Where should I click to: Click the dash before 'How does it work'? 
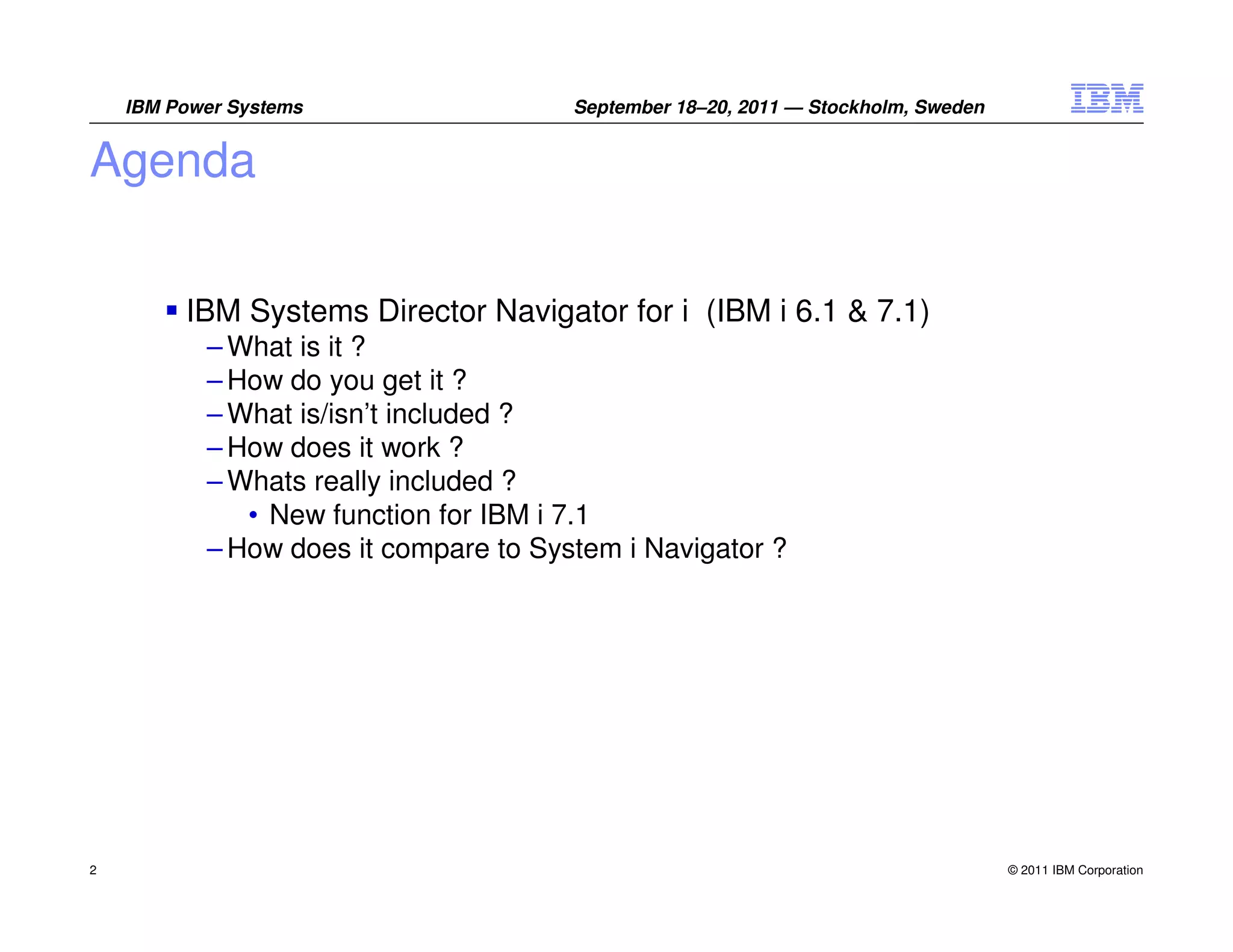tap(214, 449)
